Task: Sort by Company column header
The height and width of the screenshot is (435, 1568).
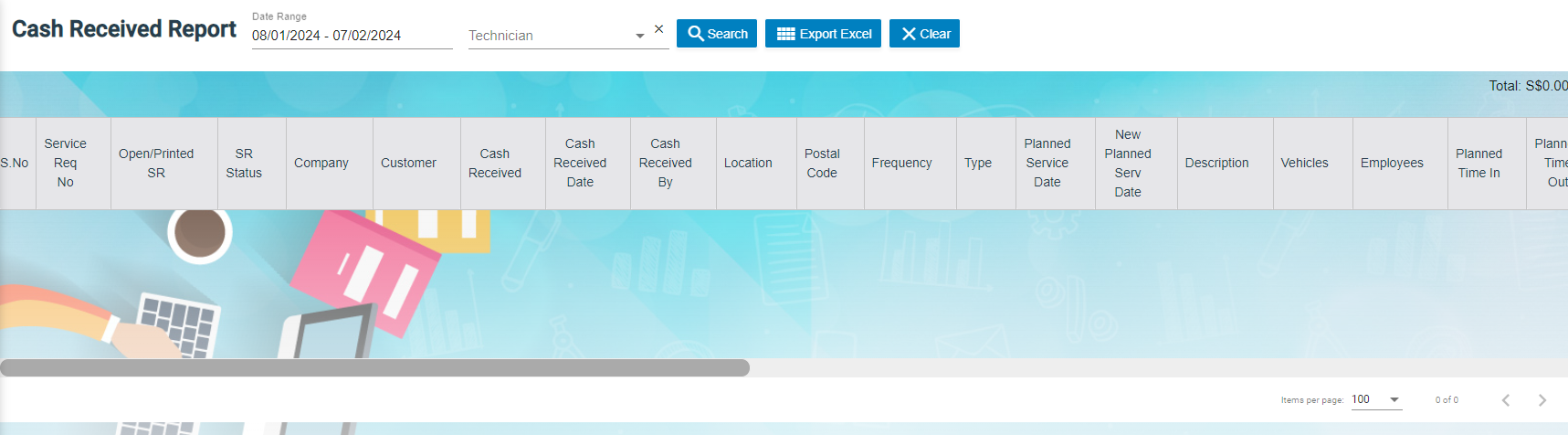Action: click(321, 163)
